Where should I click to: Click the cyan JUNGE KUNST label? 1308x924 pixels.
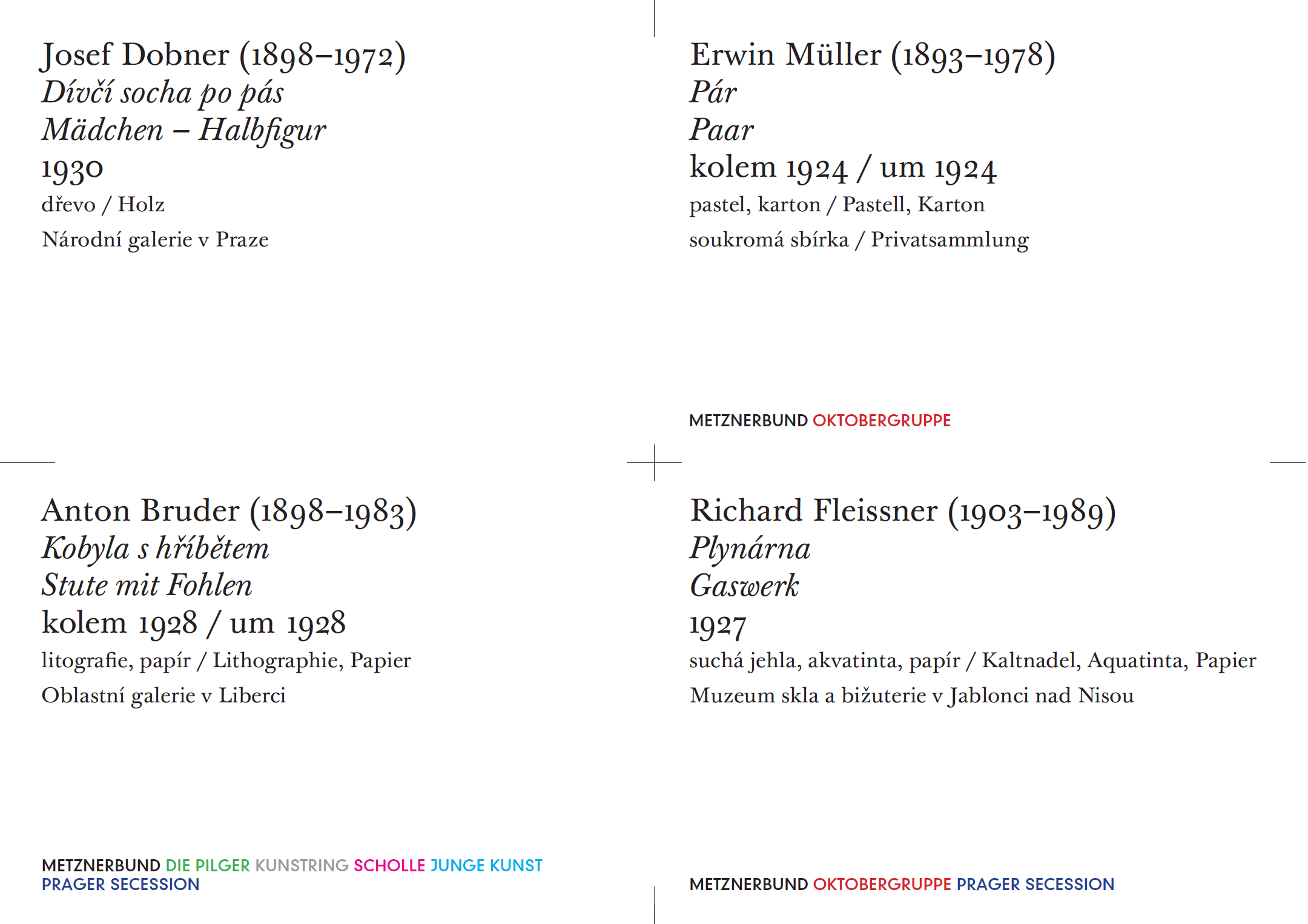pos(486,866)
